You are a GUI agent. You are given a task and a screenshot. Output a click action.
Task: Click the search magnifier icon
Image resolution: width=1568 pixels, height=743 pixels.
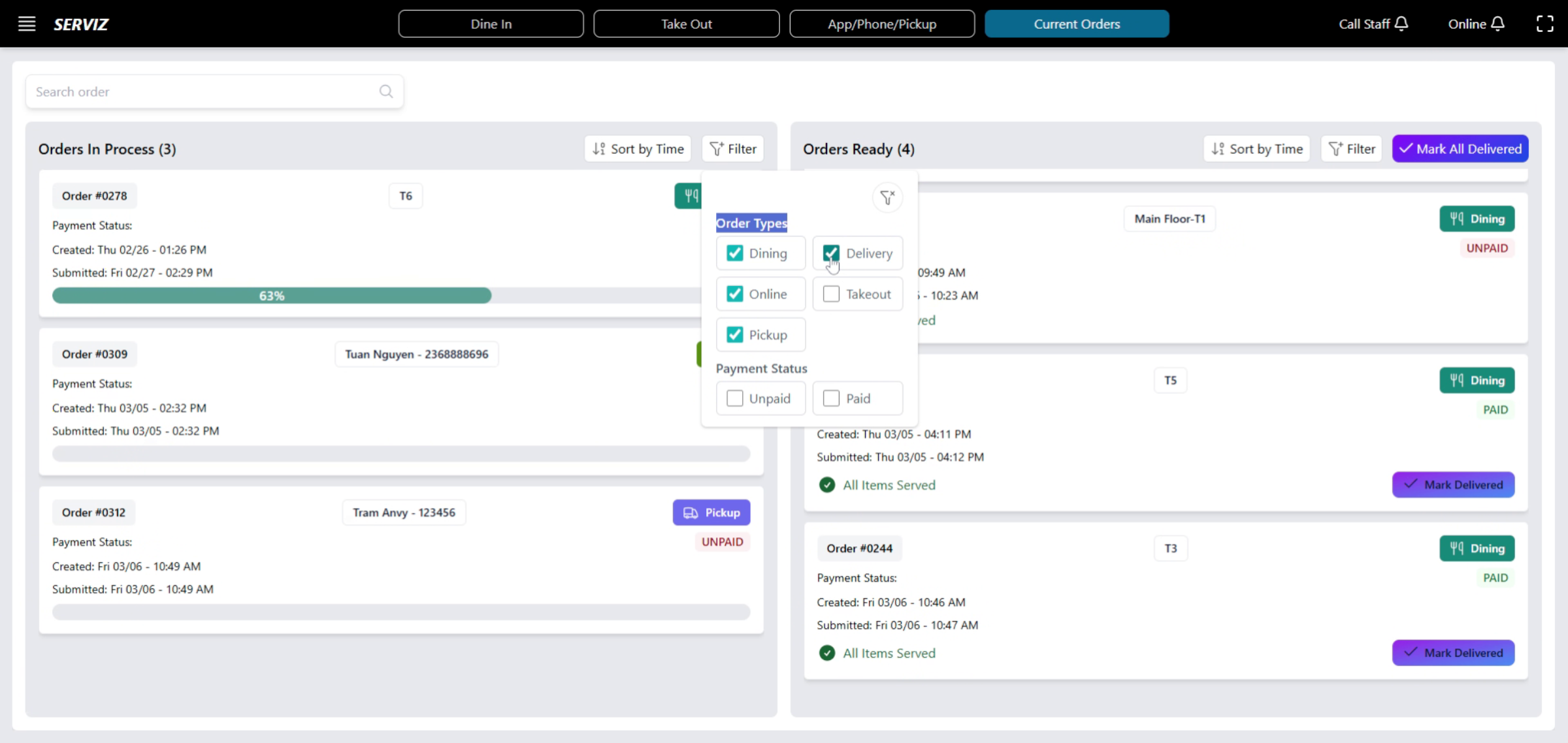[386, 91]
